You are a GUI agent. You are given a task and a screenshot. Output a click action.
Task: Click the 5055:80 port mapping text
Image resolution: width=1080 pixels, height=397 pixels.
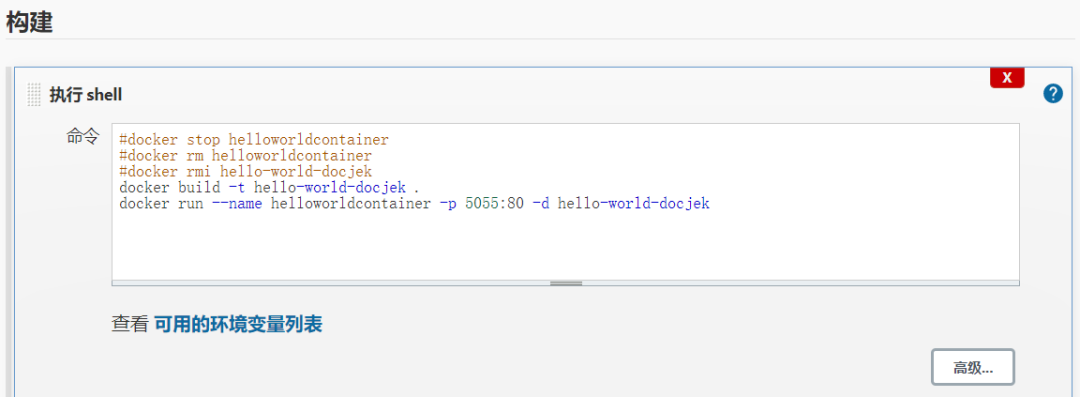tap(495, 203)
